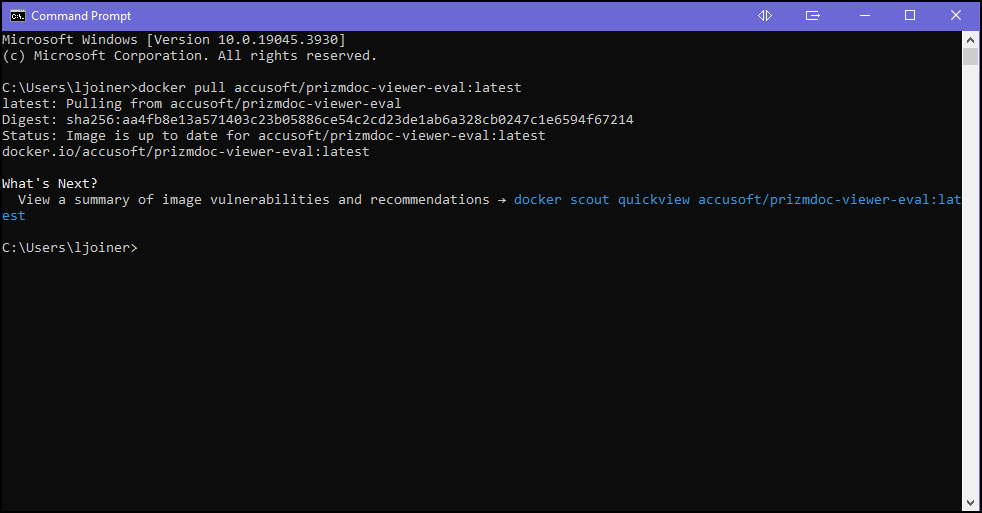This screenshot has height=513, width=982.
Task: Click the last empty C:\Users\ljoiner> prompt line
Action: tap(70, 248)
